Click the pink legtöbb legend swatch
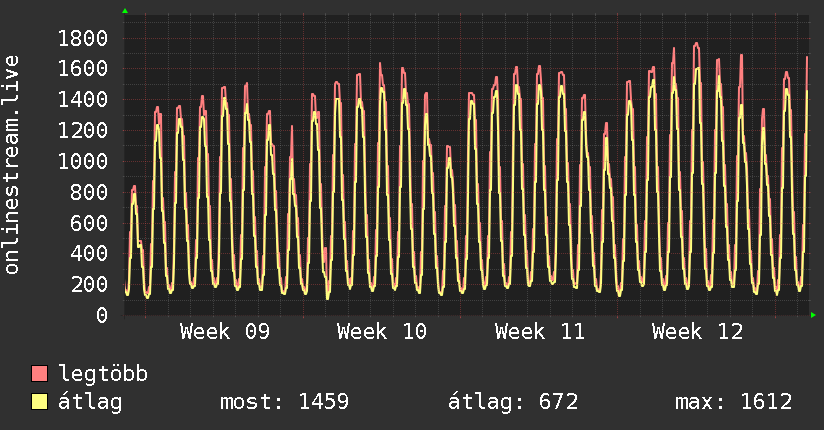Viewport: 824px width, 430px height. (x=39, y=373)
